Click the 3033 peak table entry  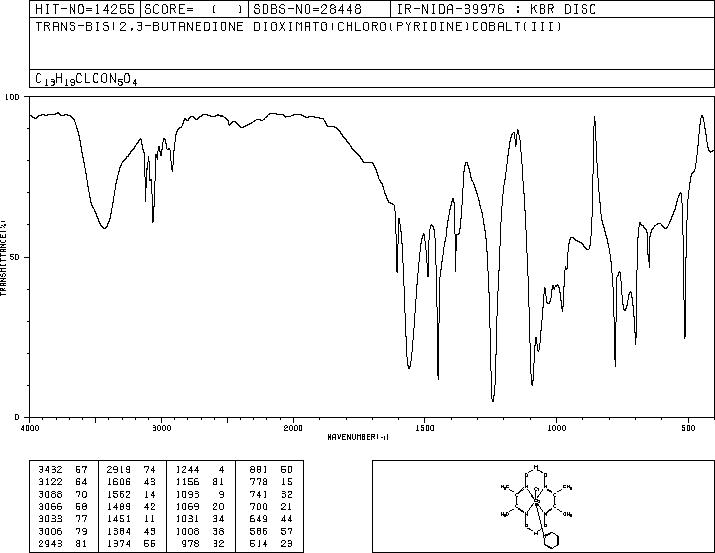63,519
